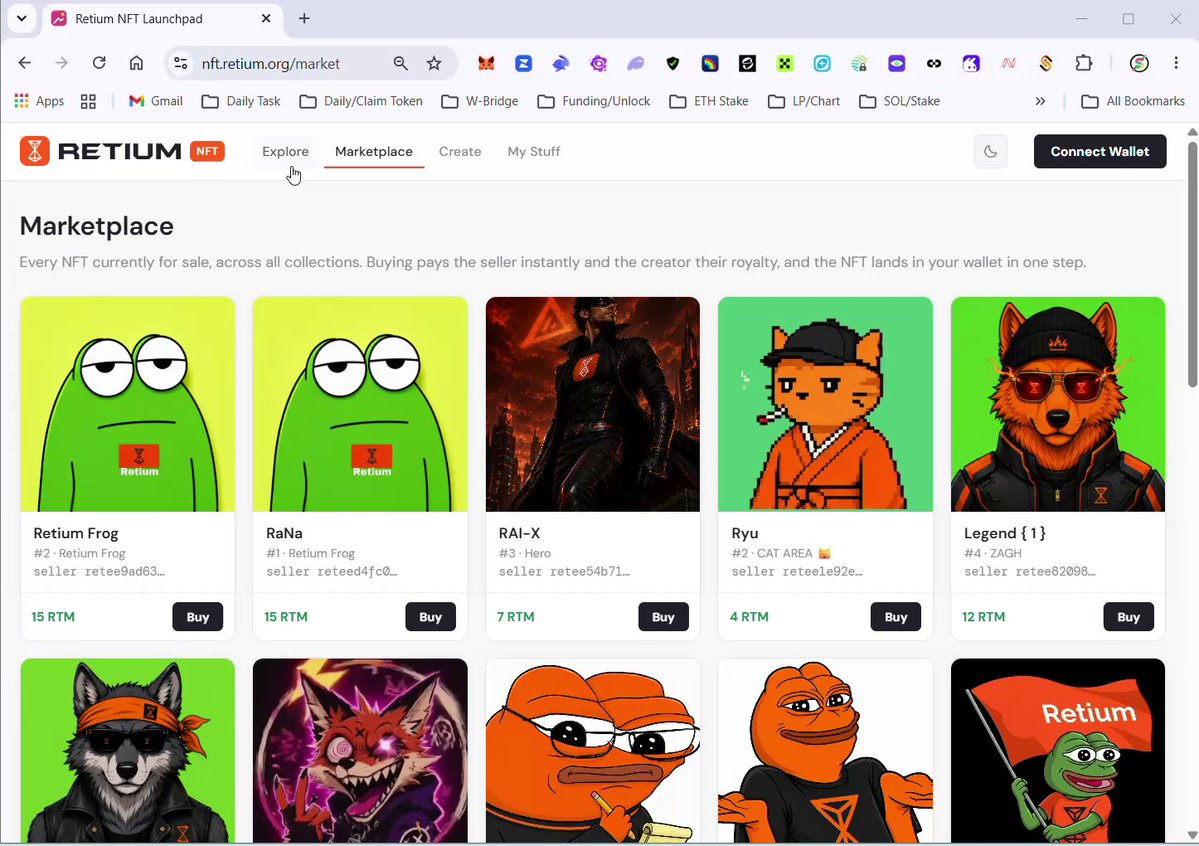Buy the RaNa NFT
Viewport: 1199px width, 846px height.
click(431, 617)
